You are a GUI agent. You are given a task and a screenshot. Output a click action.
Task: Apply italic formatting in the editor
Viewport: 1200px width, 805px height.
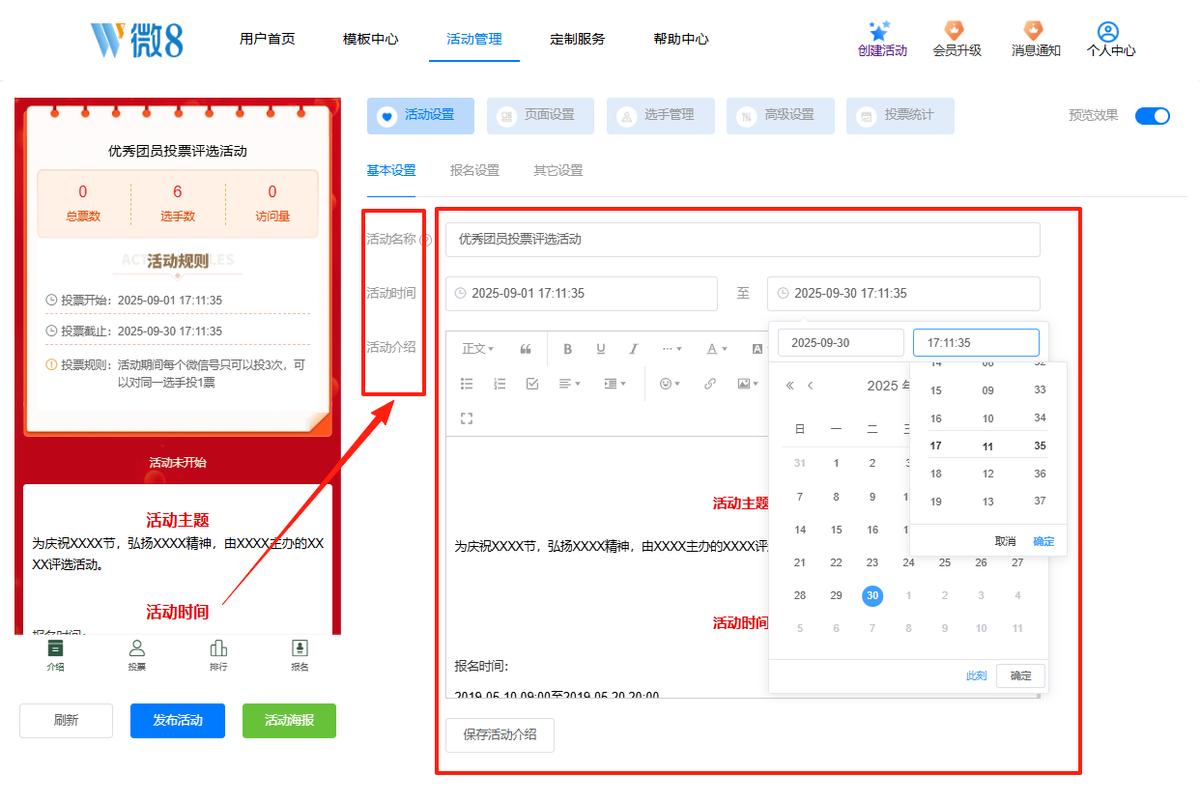tap(634, 349)
